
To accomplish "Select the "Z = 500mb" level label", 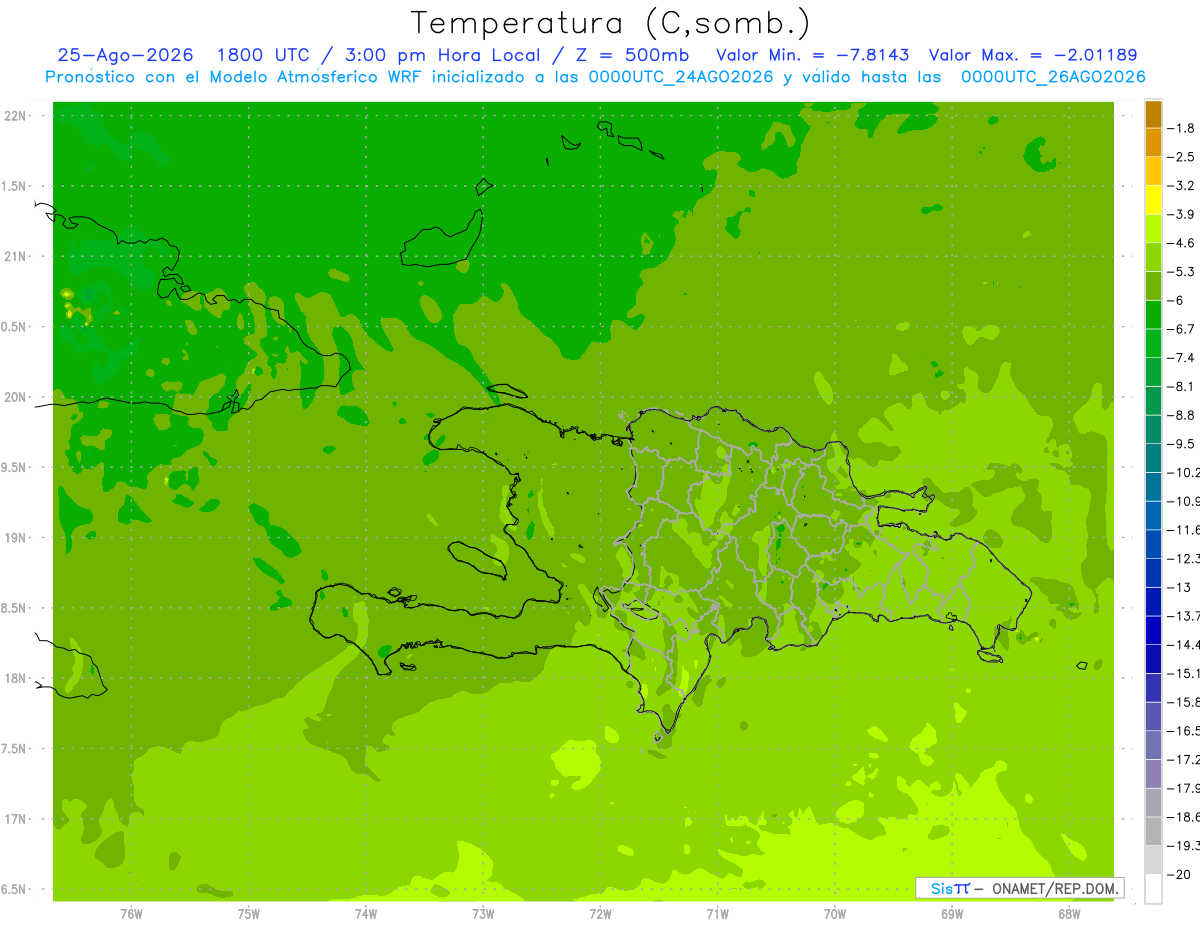I will point(632,55).
